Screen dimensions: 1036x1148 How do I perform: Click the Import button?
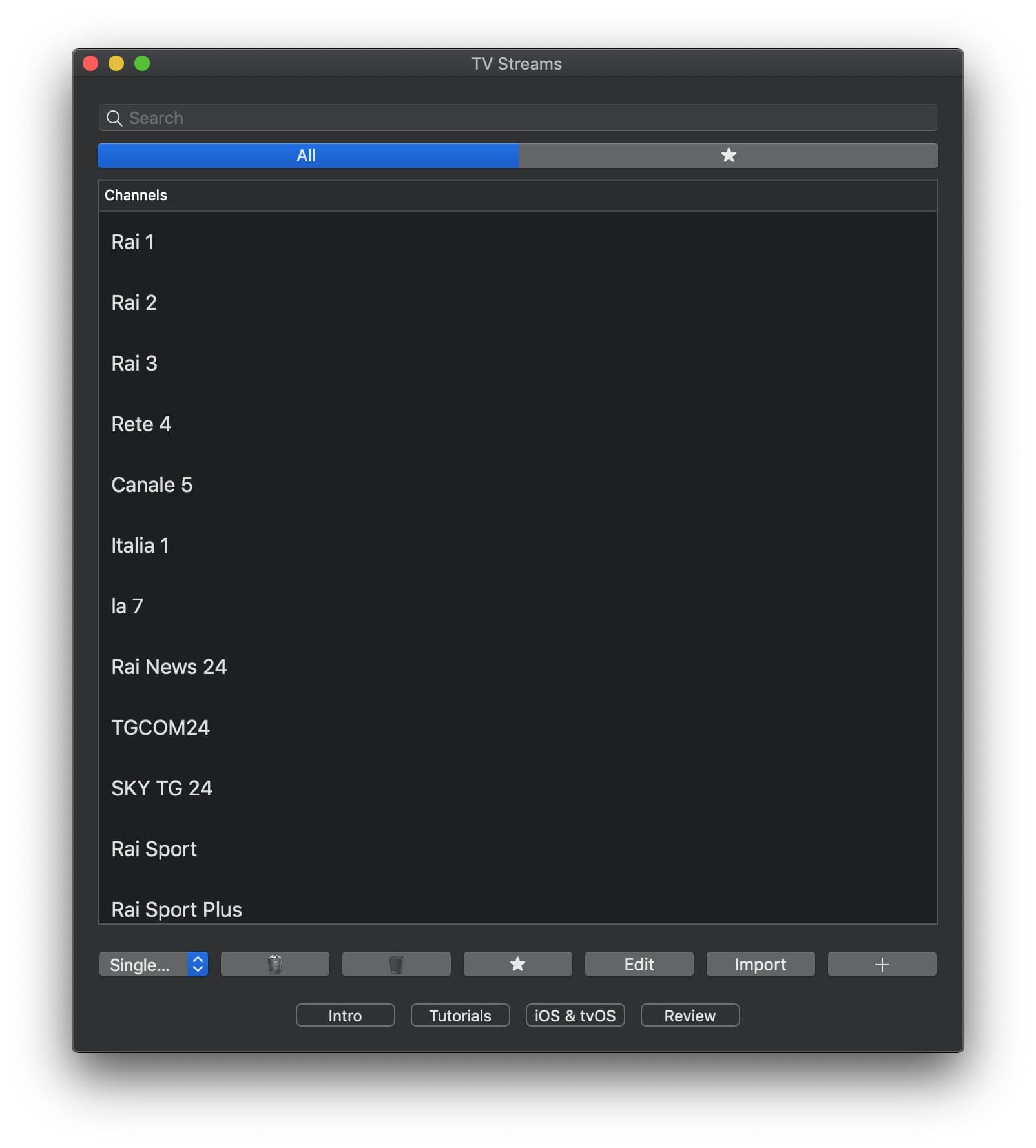[760, 964]
